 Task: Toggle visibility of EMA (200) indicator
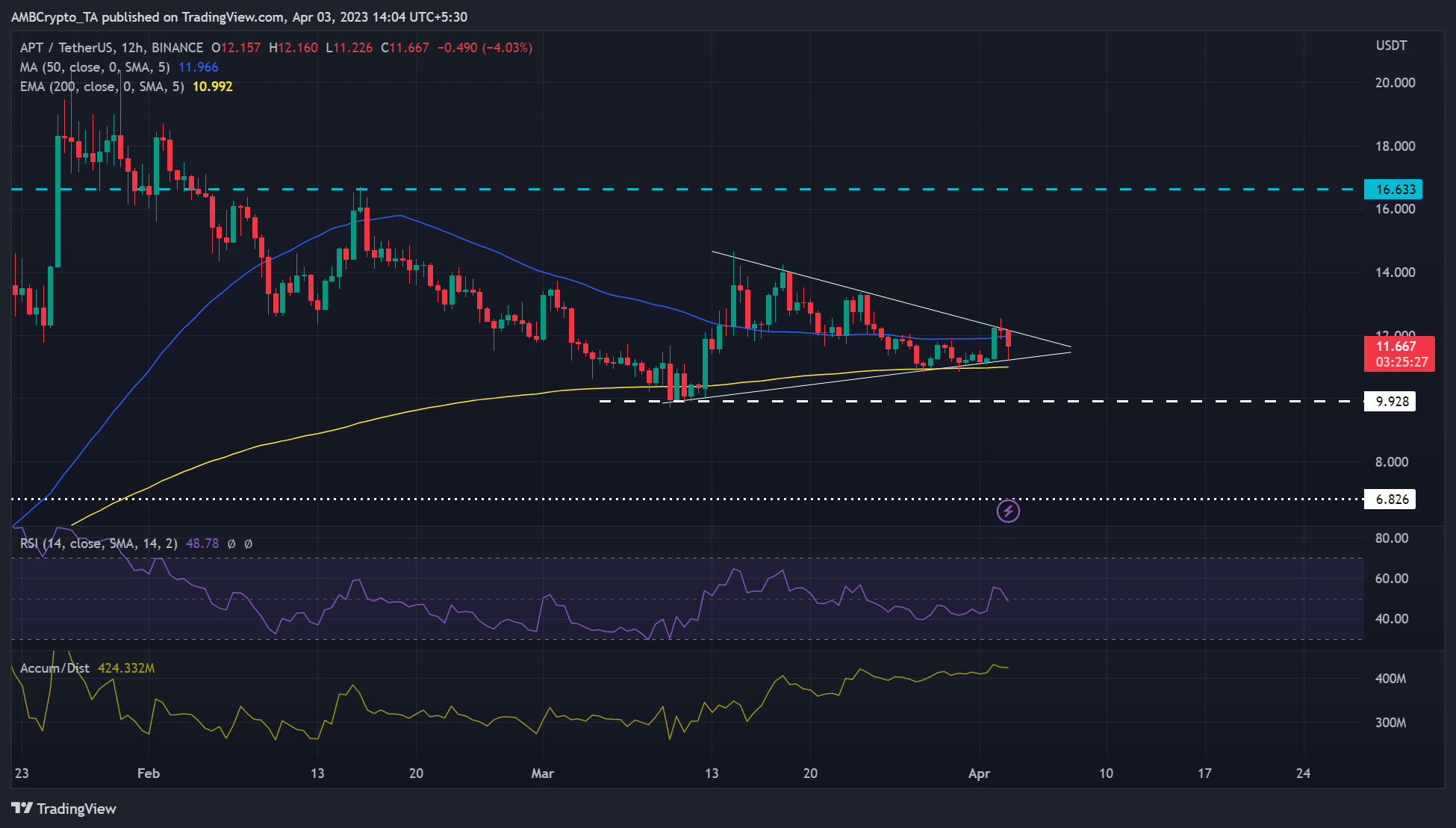tap(101, 86)
